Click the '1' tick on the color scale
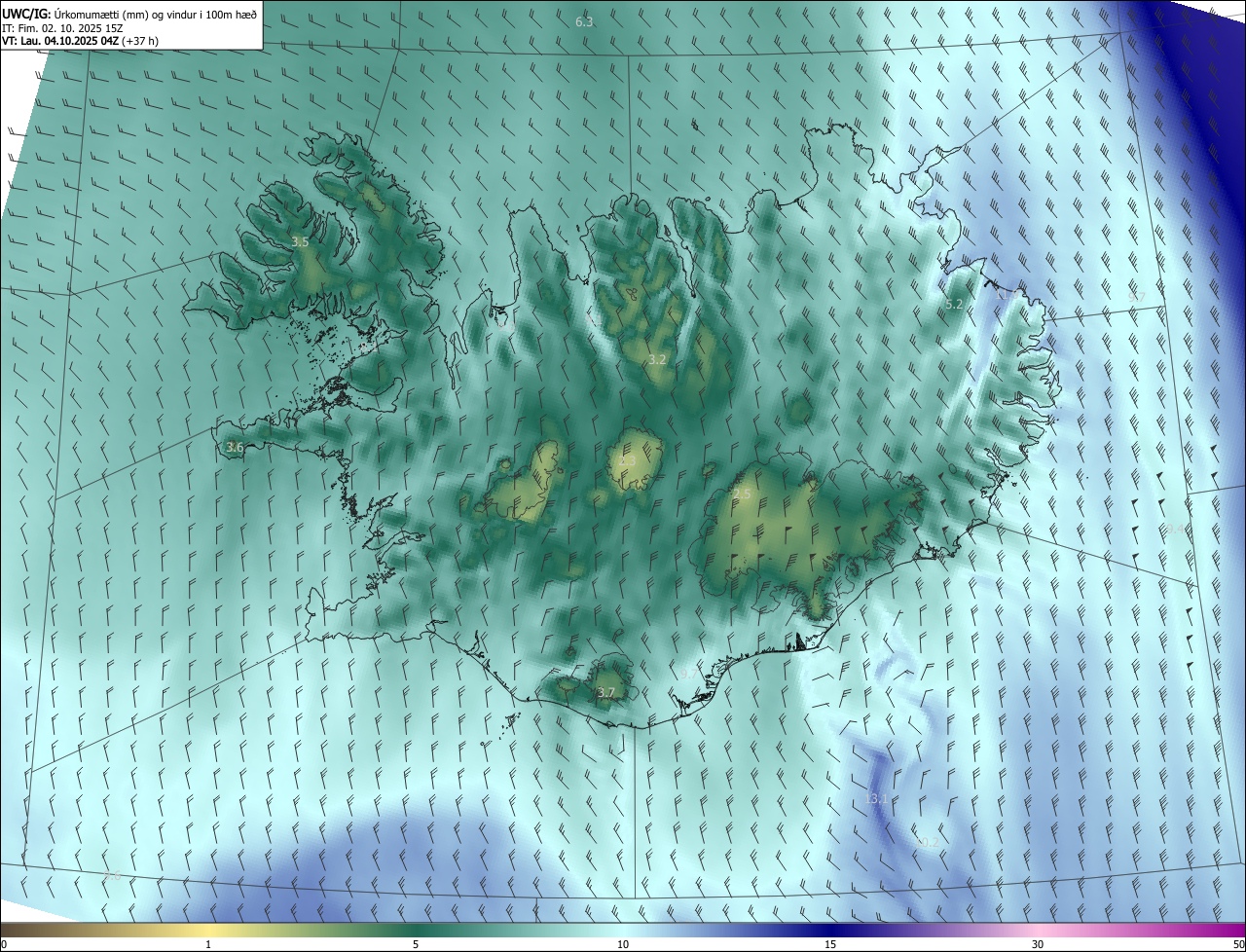 [209, 944]
